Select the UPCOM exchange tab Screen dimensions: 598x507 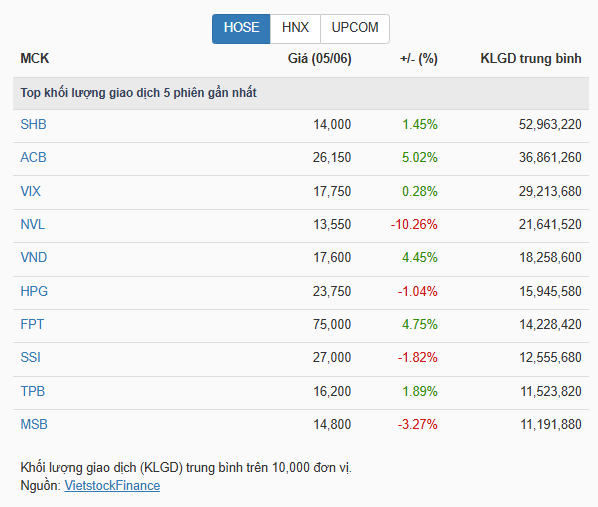tap(355, 29)
